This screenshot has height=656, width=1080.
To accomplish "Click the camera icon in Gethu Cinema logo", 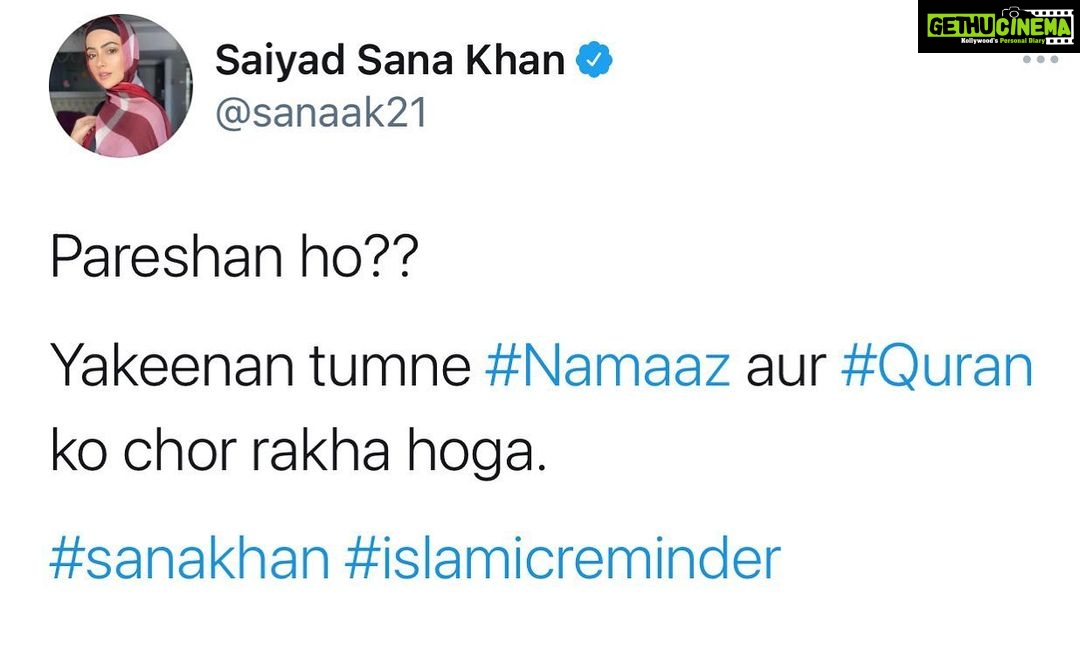I will pyautogui.click(x=1011, y=12).
